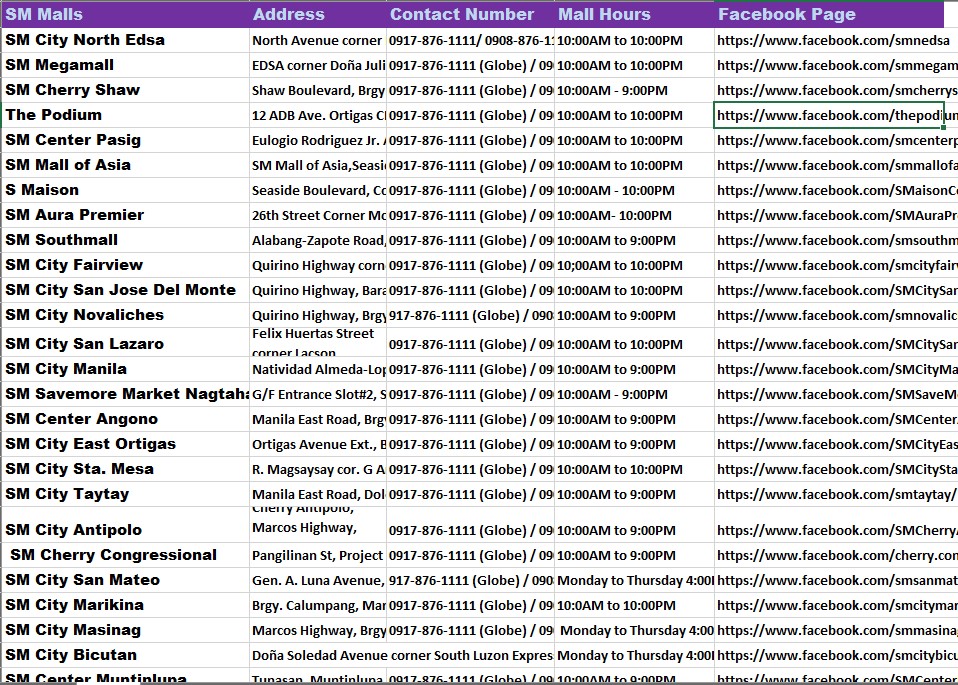Select the SM Aura Premier cell

click(125, 216)
